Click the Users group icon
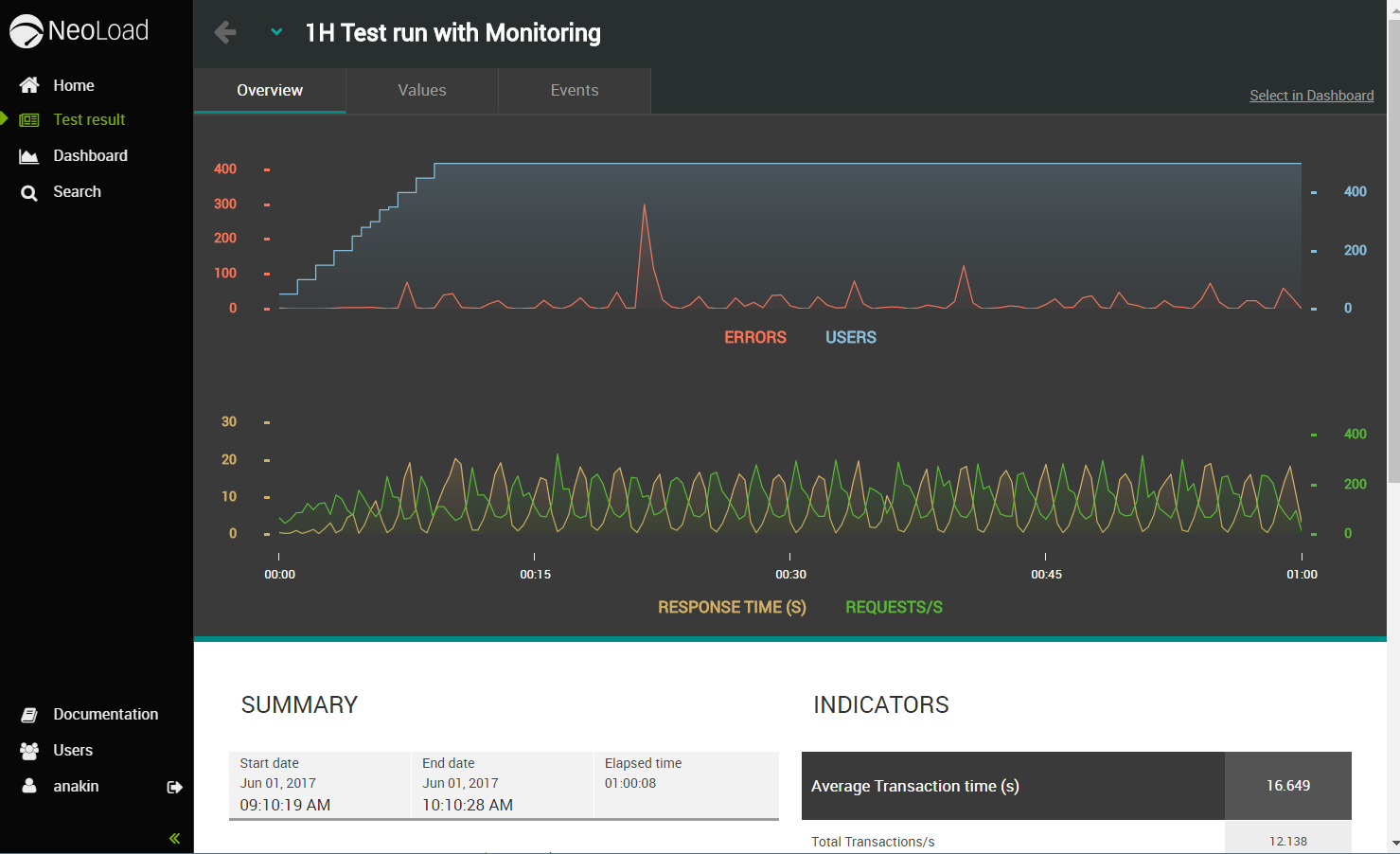The width and height of the screenshot is (1400, 854). [x=29, y=751]
